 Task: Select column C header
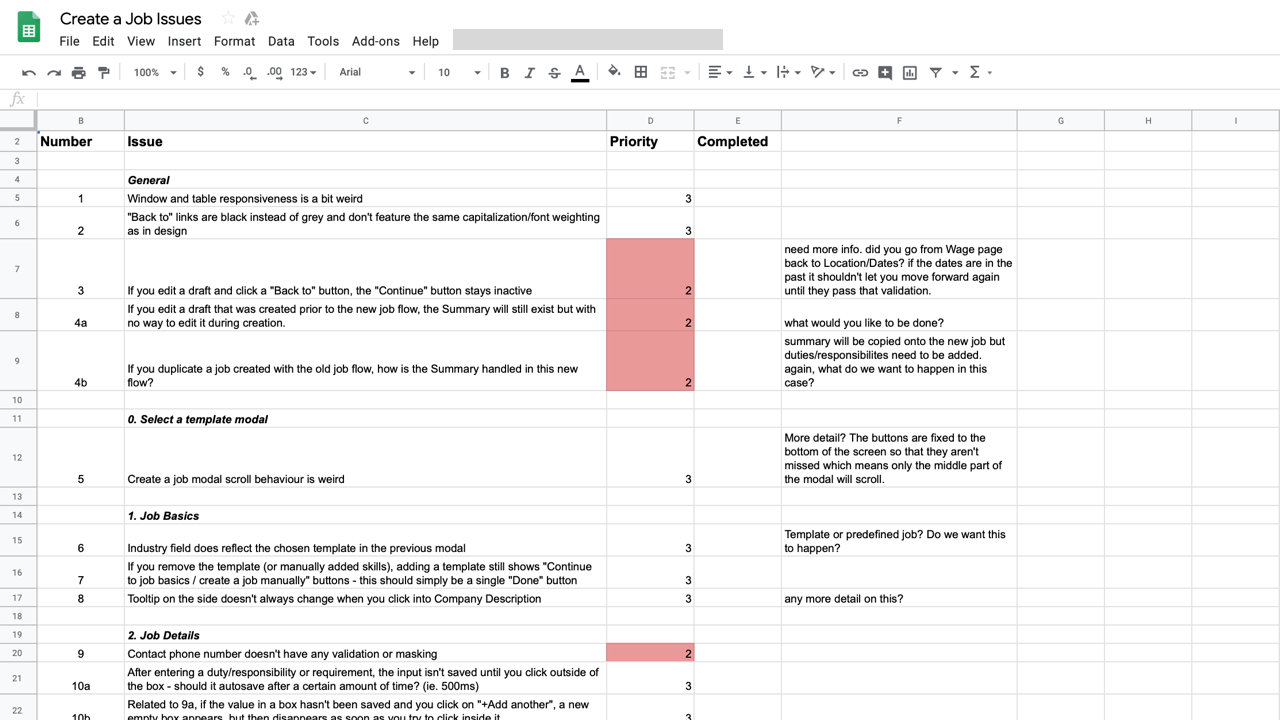pyautogui.click(x=365, y=121)
